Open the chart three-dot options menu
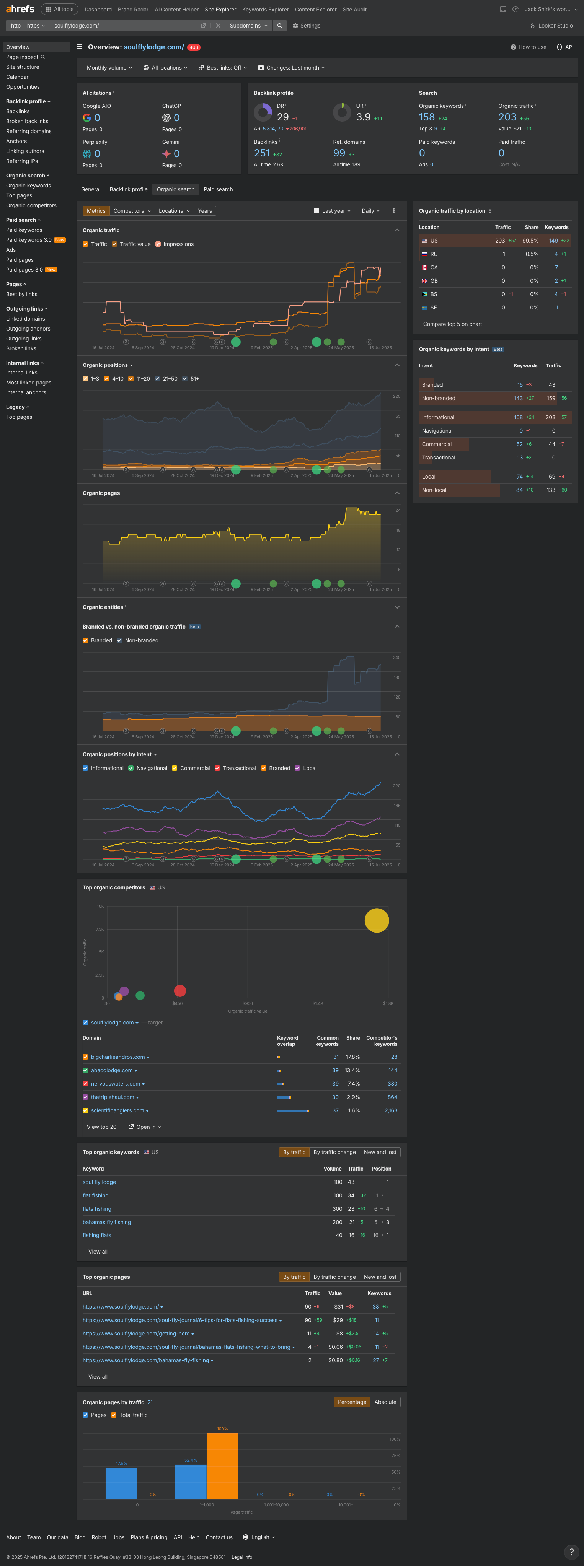 click(393, 211)
